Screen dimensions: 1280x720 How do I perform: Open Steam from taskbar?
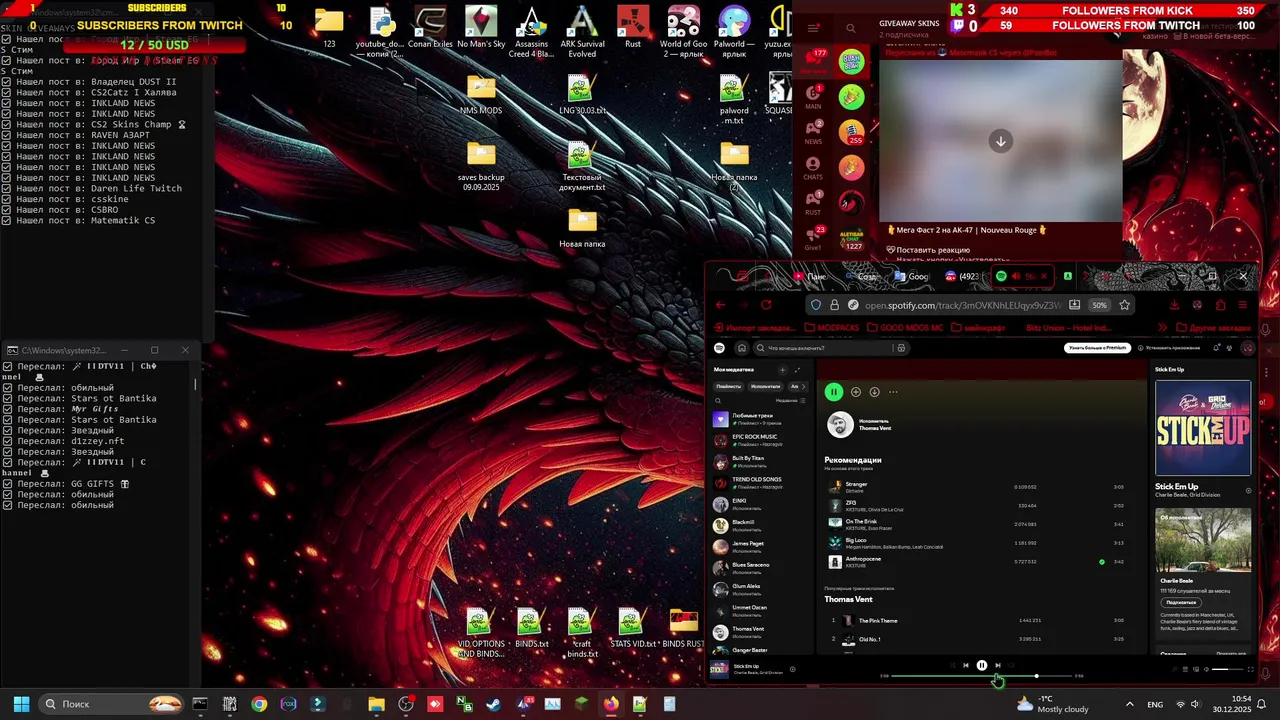494,704
